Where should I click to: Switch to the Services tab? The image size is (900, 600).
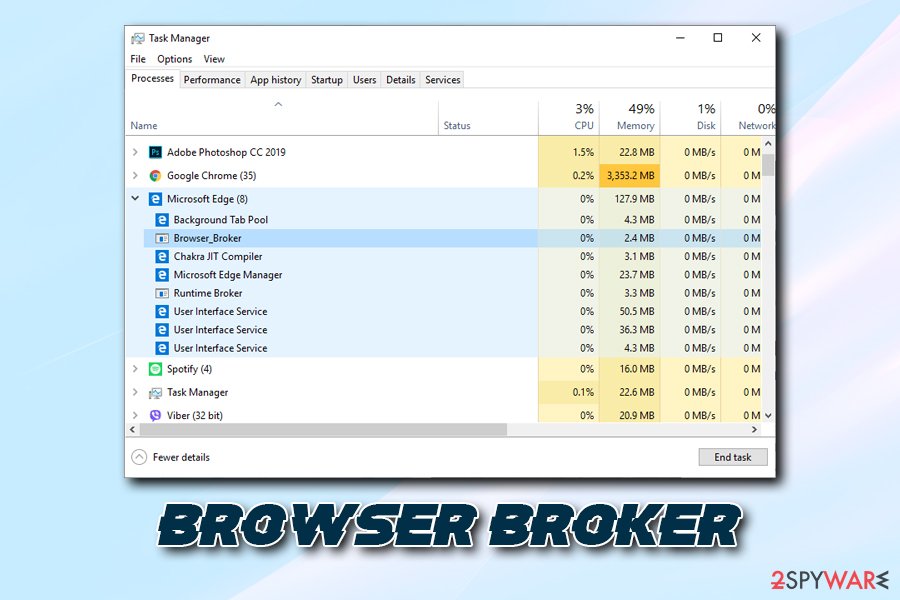coord(443,80)
